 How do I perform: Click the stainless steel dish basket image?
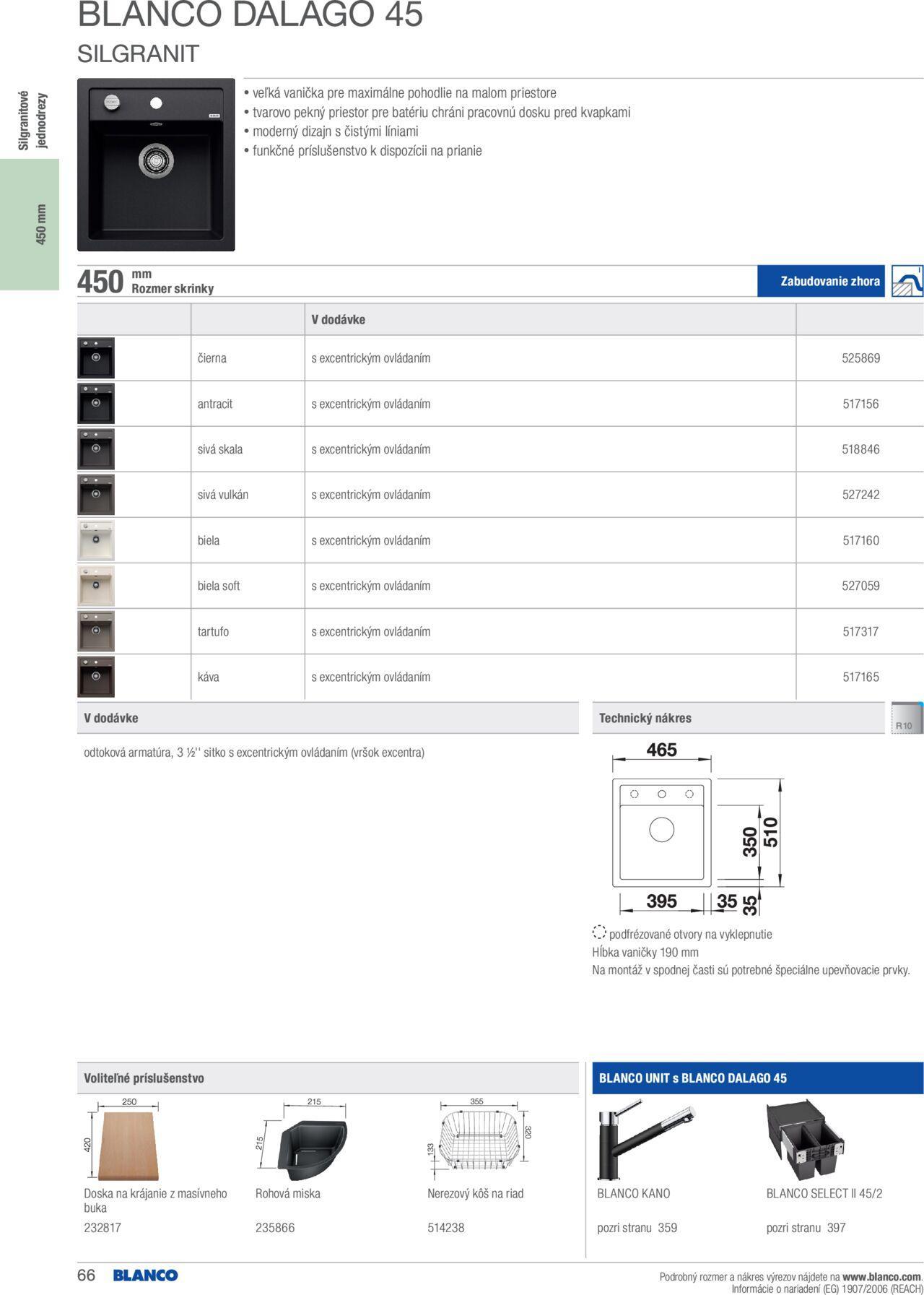(479, 1142)
